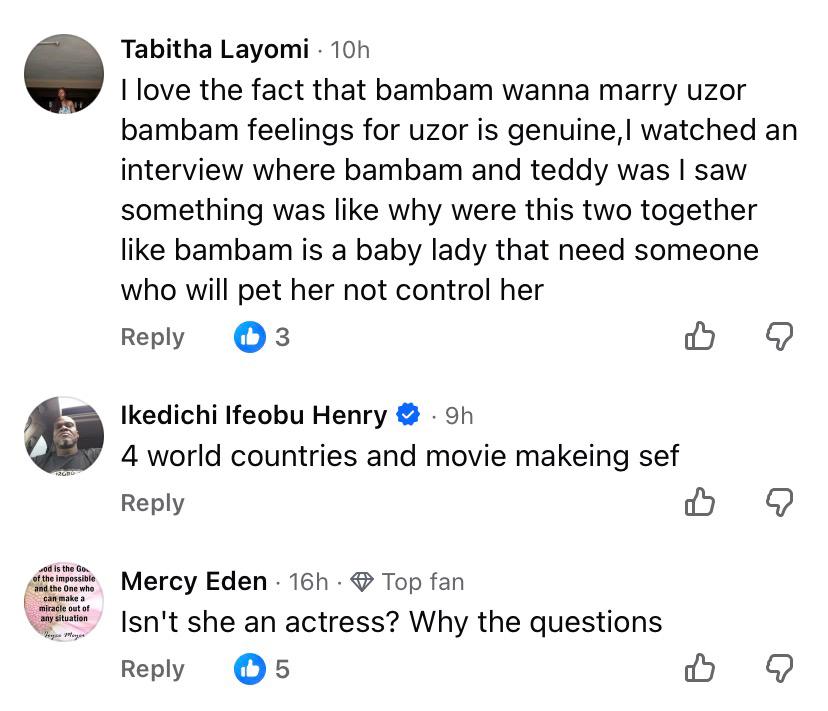Click the 10h timestamp on Tabitha's comment
The image size is (828, 711).
coord(349,49)
